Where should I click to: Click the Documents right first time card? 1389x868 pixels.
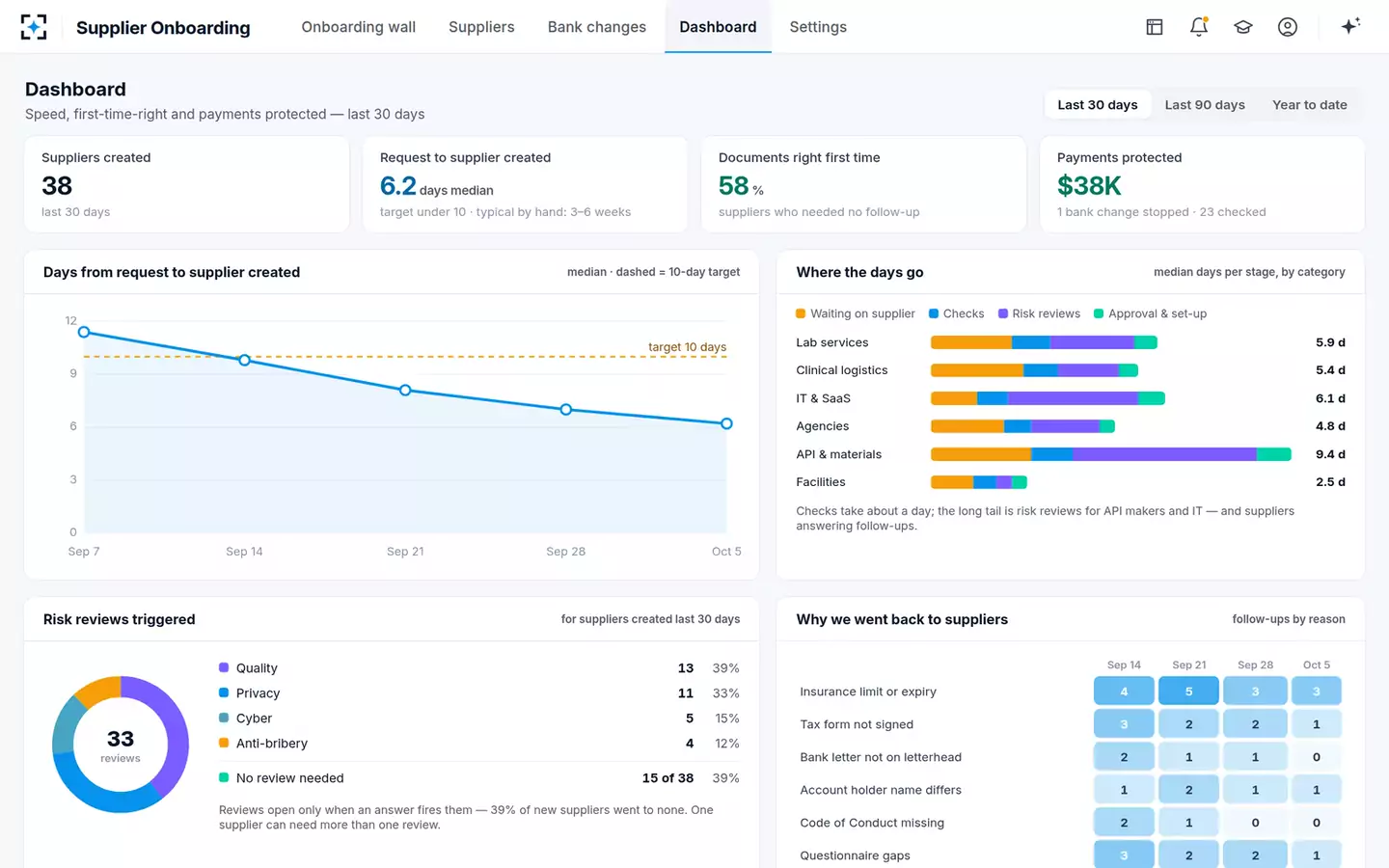tap(863, 184)
